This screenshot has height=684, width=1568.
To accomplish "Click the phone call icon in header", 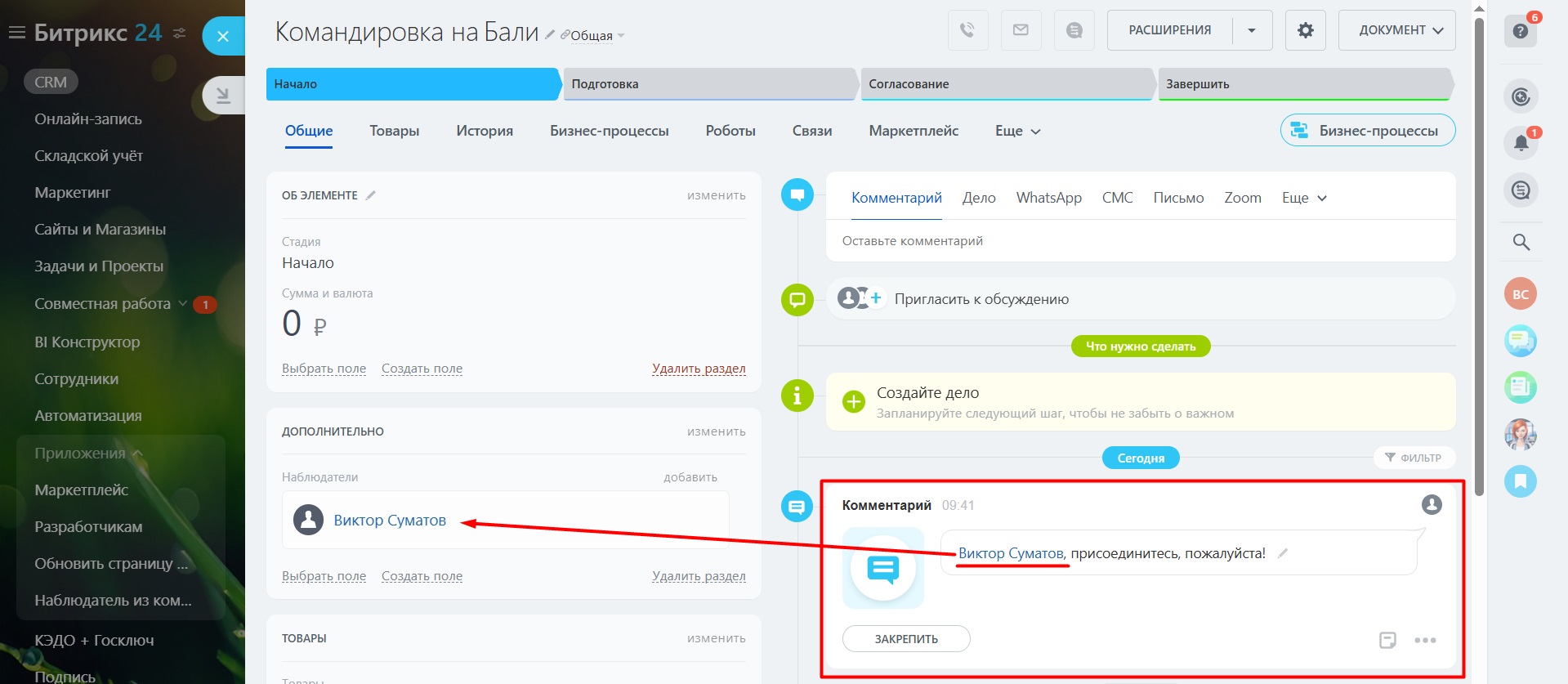I will [967, 30].
